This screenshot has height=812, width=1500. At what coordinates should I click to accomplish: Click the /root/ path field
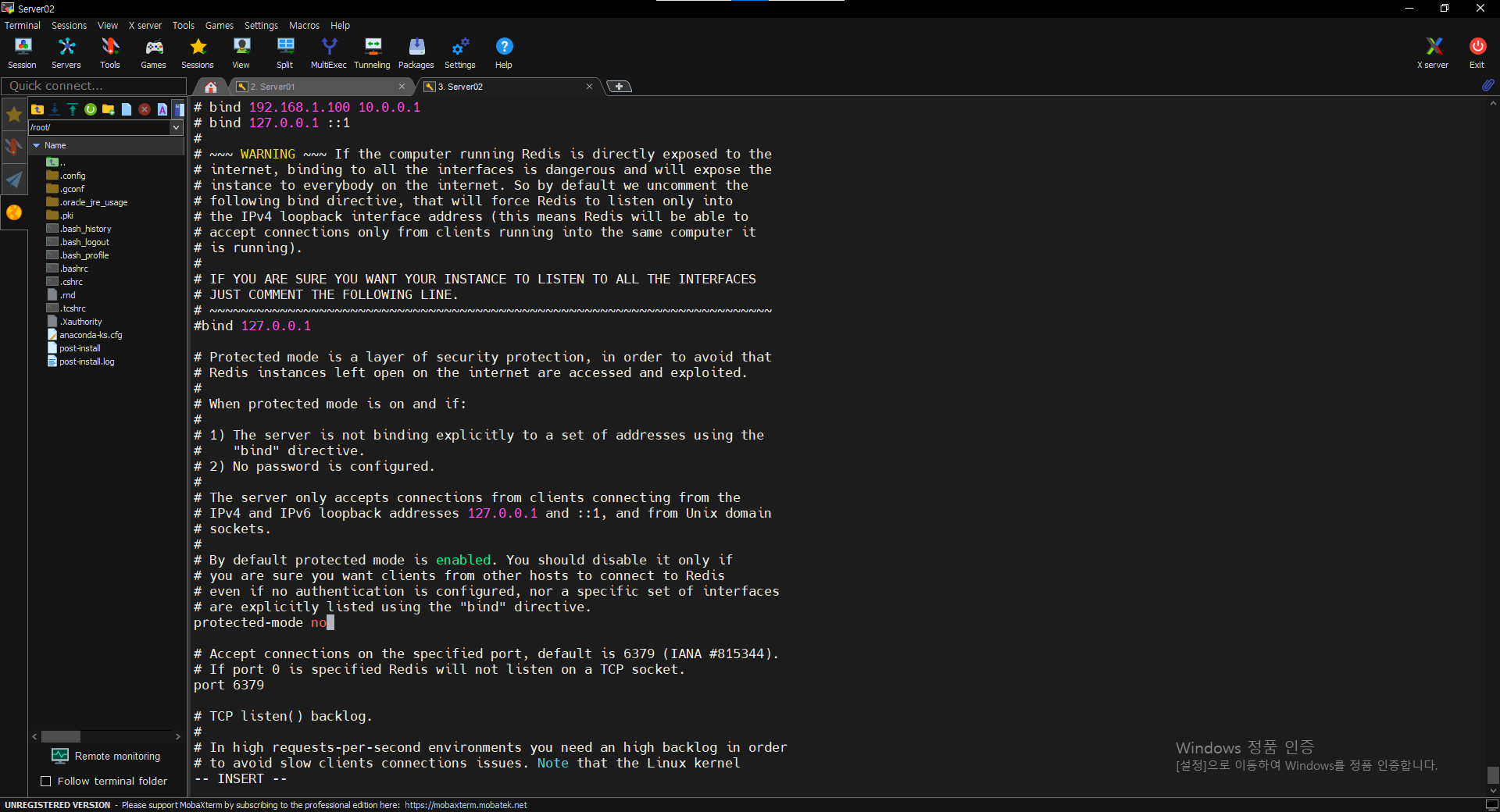[99, 127]
